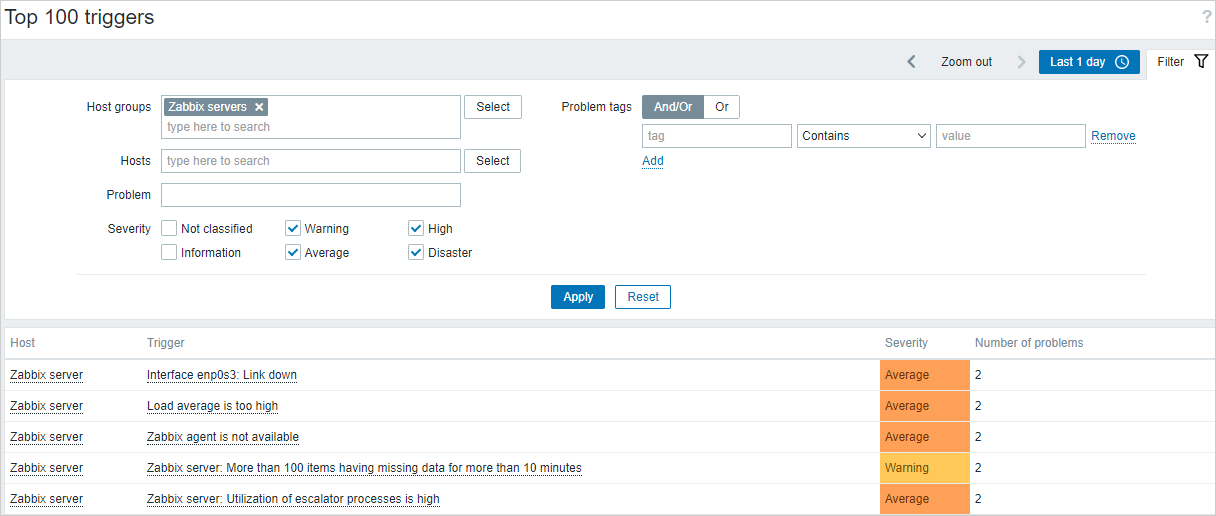Click Average severity in agent not available row
The width and height of the screenshot is (1216, 516).
coord(925,437)
